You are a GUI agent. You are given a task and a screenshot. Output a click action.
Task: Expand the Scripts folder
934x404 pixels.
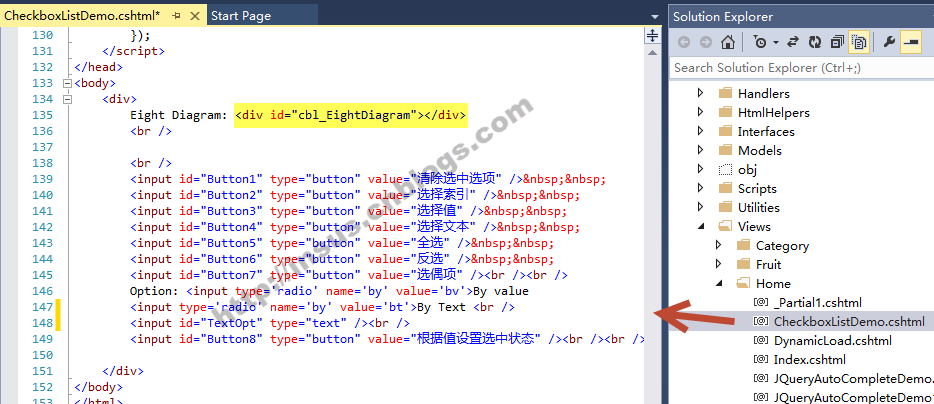click(700, 189)
